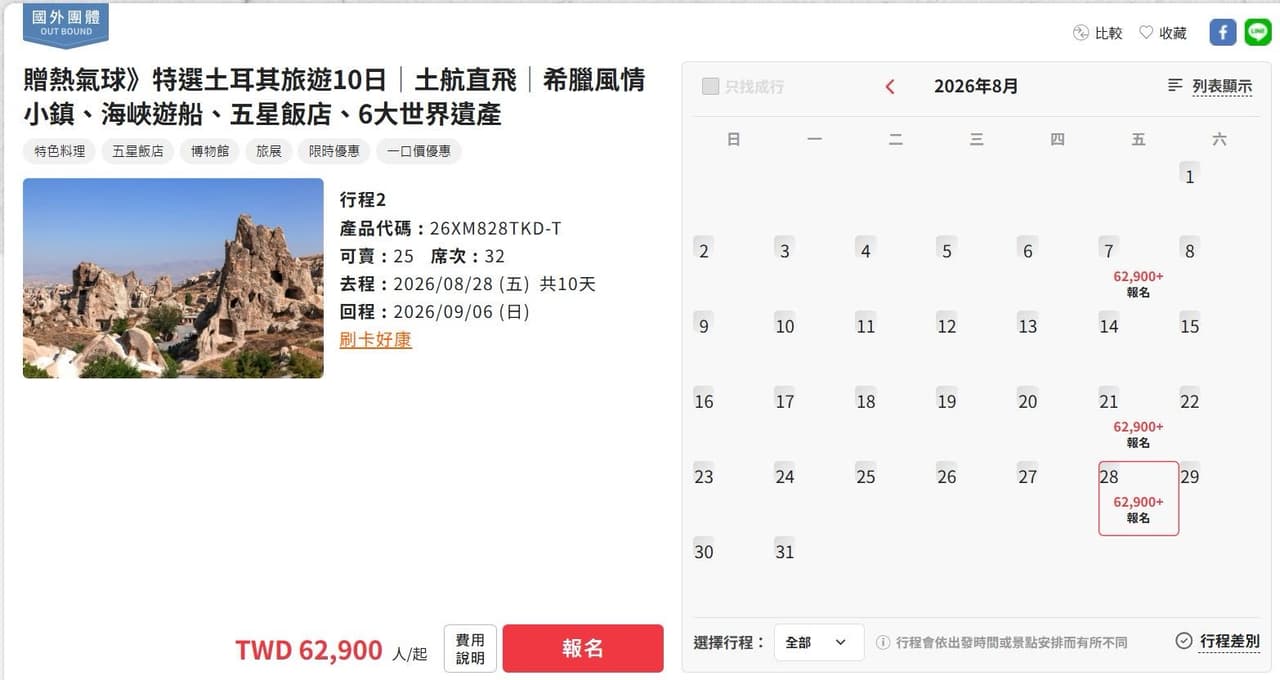
Task: Click calendar day 1
Action: 1189,176
